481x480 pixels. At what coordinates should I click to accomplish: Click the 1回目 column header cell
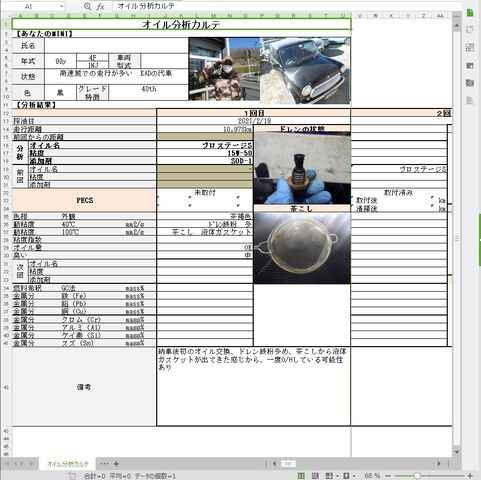coord(253,113)
